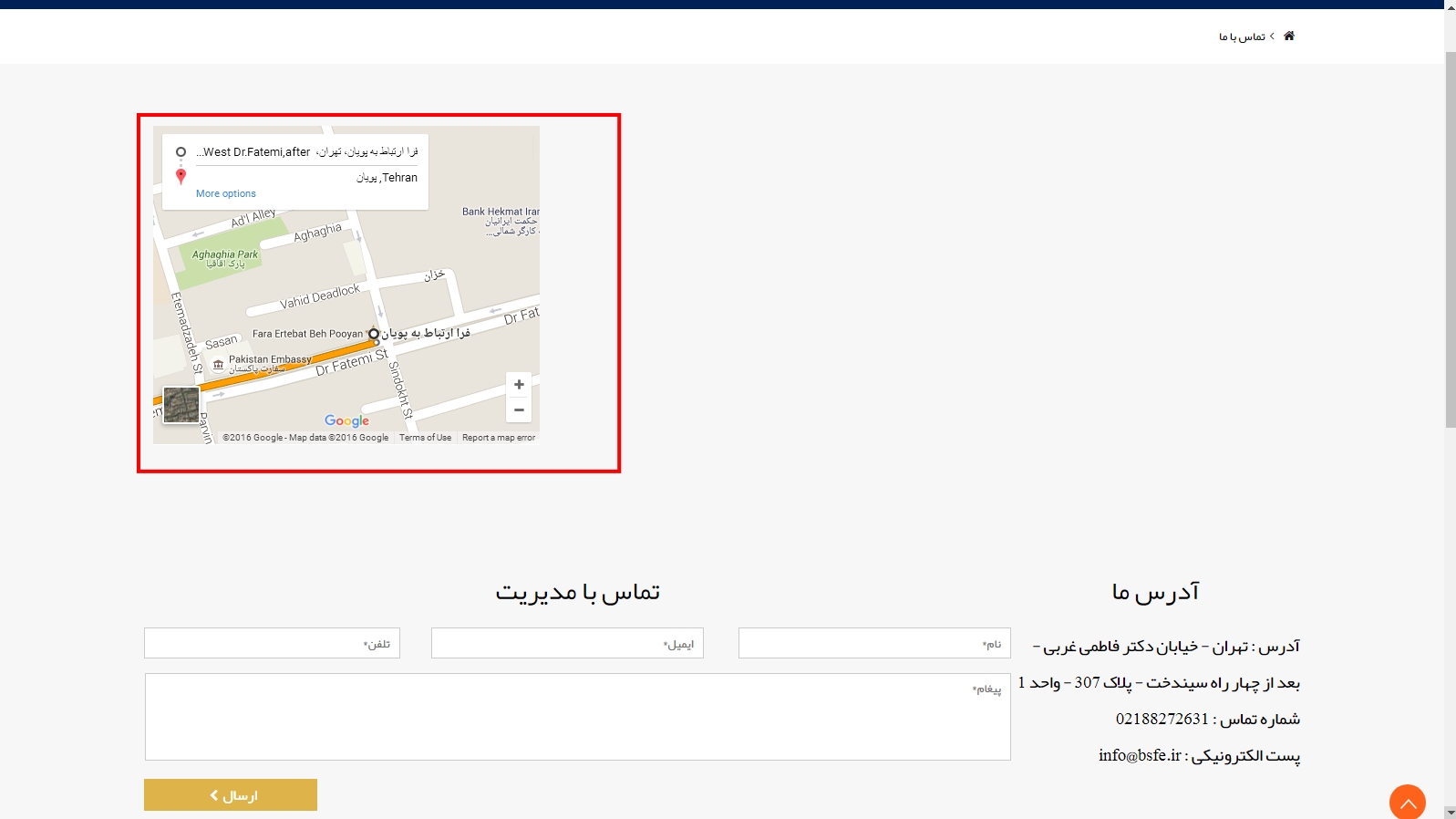Focus the نام name input field
This screenshot has height=819, width=1456.
tap(874, 643)
